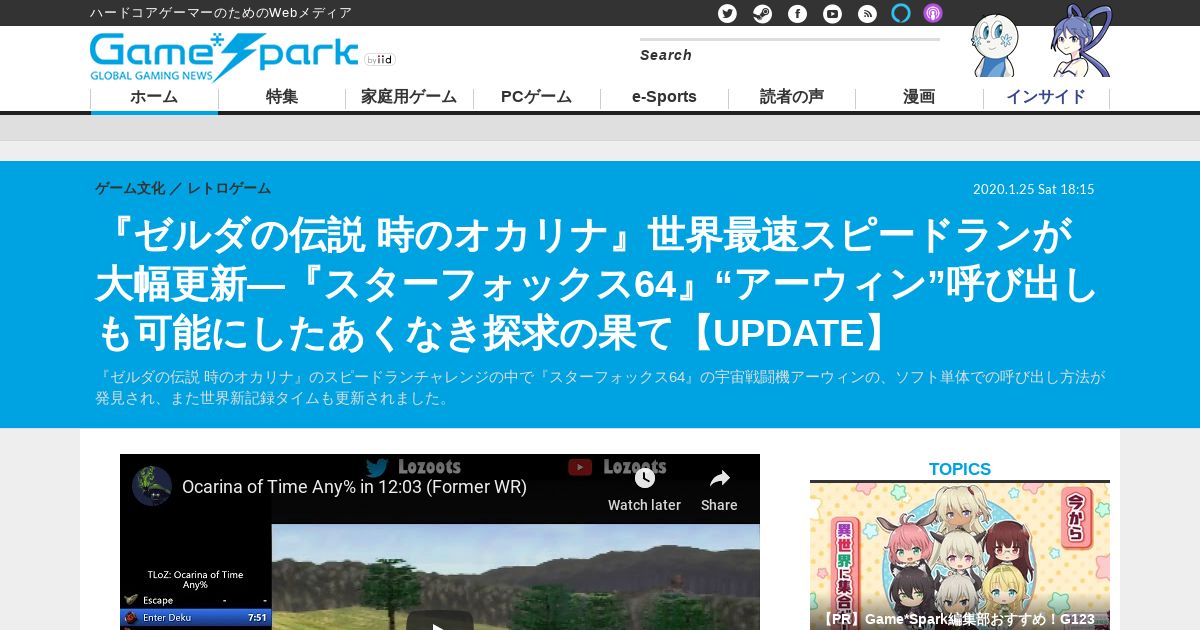Open the Alexa ring icon

click(x=901, y=13)
